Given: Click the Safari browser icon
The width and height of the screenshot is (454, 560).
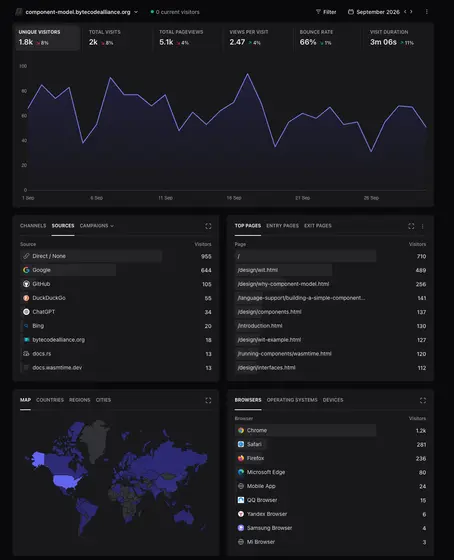Looking at the screenshot, I should 241,444.
